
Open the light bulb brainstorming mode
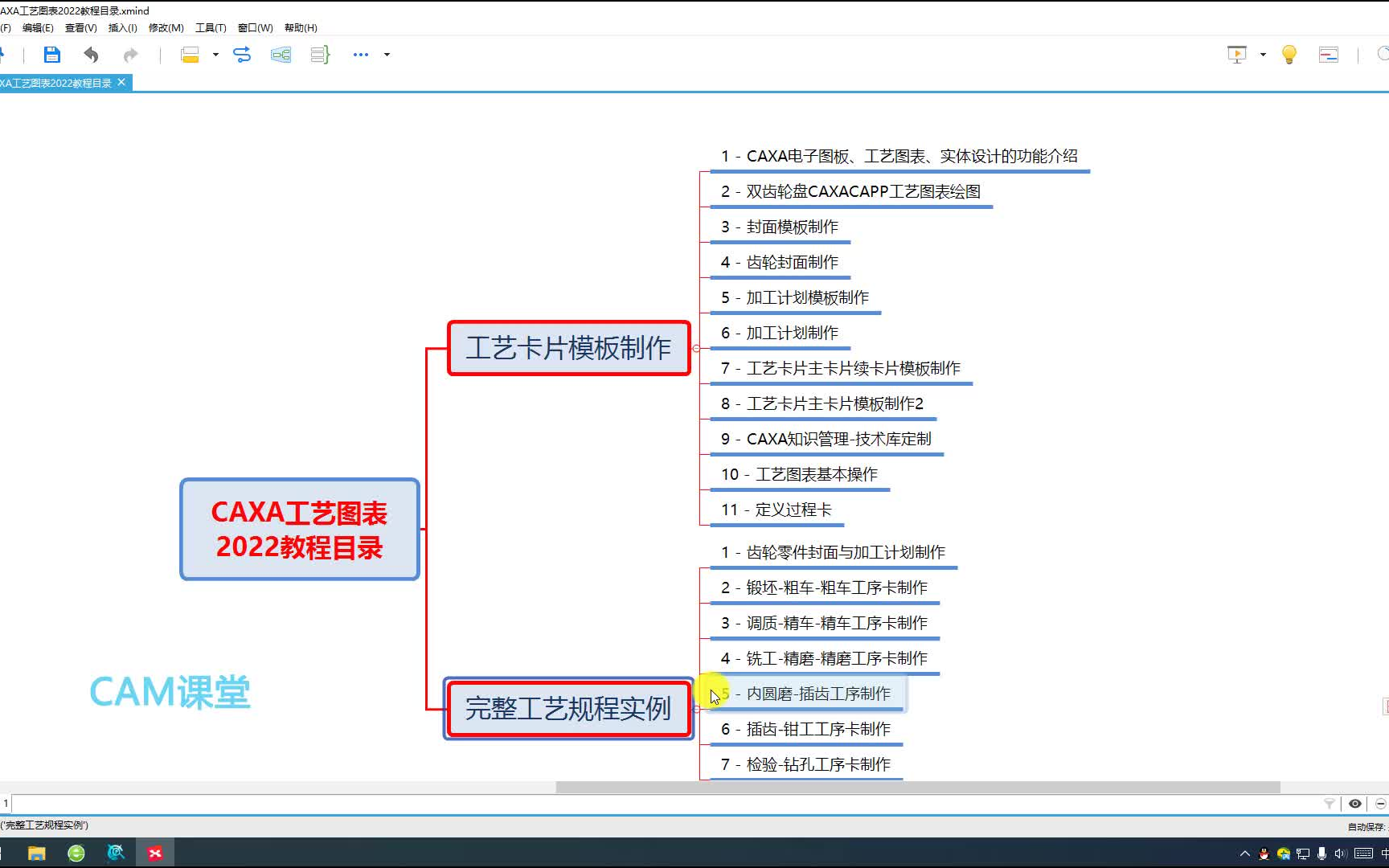coord(1289,55)
